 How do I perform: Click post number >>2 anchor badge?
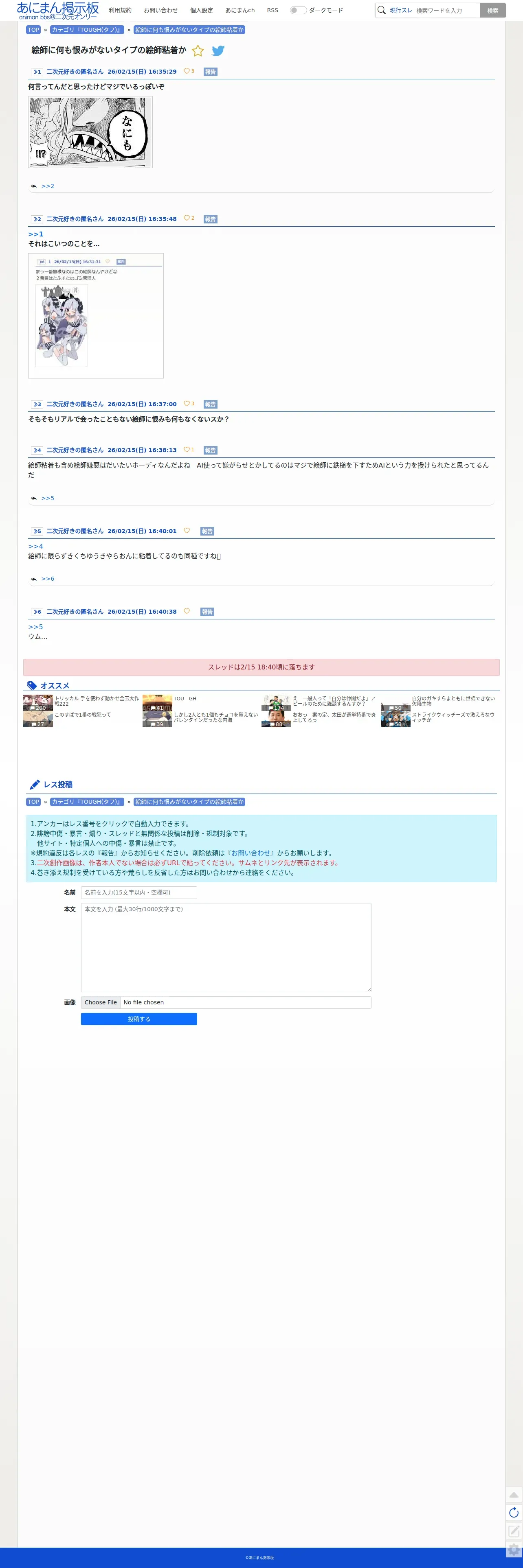(37, 219)
